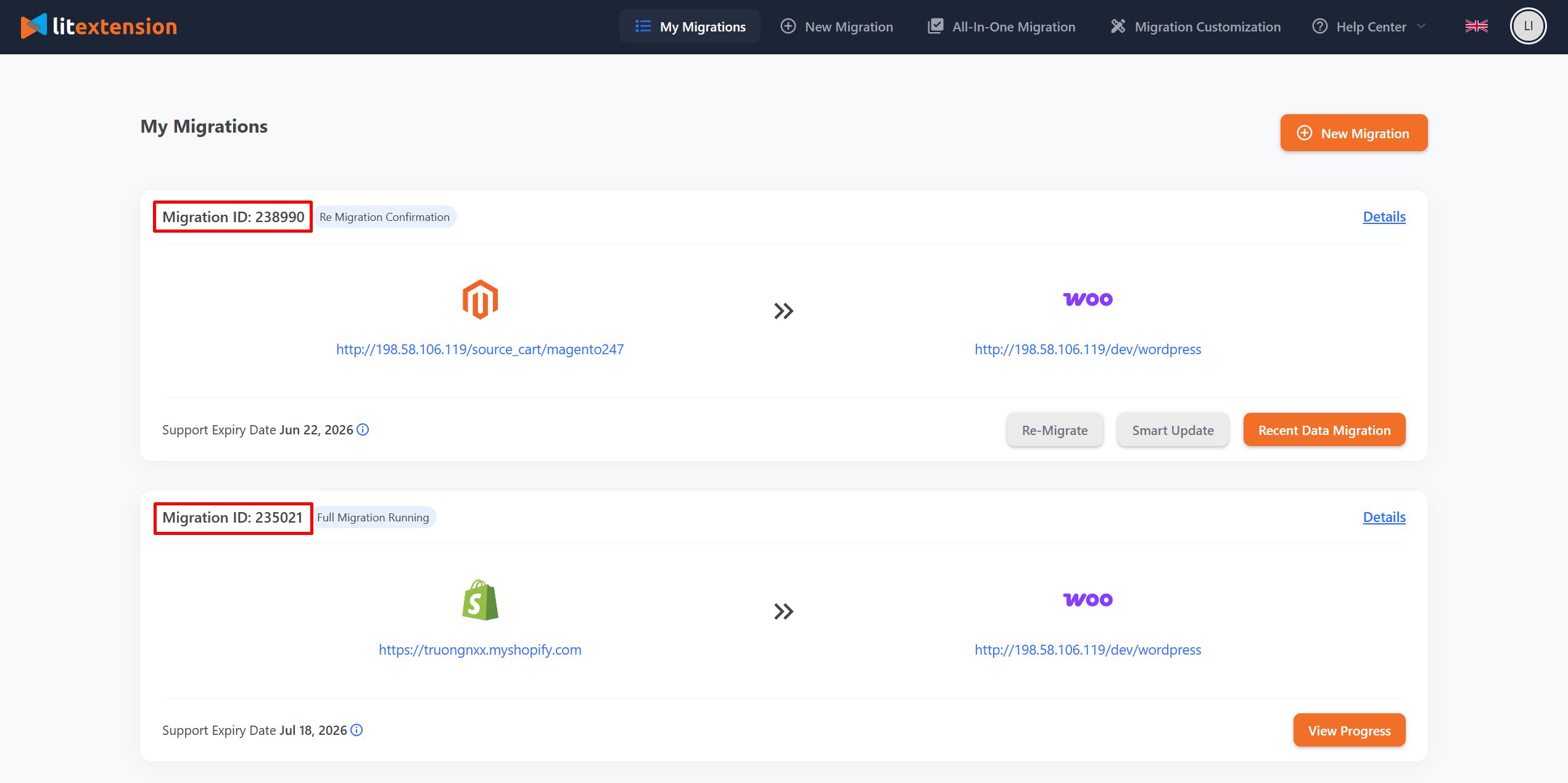
Task: Click the list icon beside My Migrations
Action: (x=643, y=26)
